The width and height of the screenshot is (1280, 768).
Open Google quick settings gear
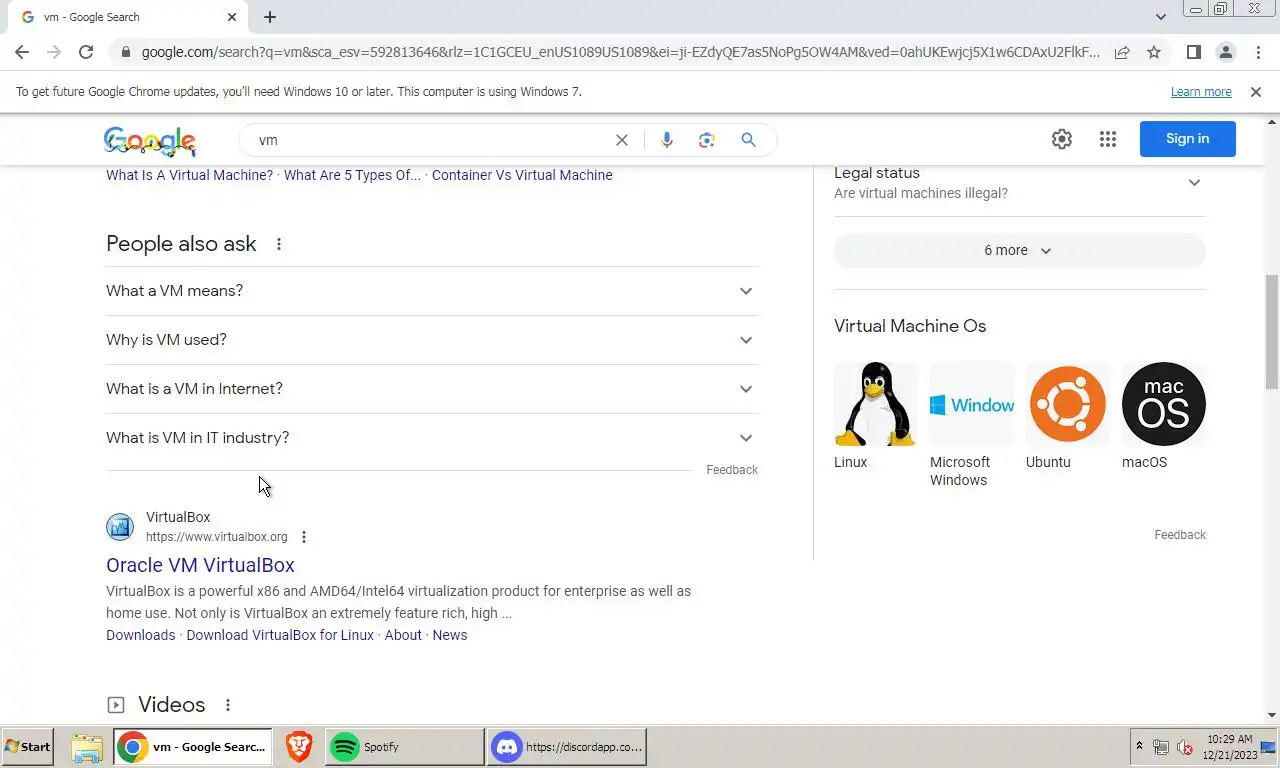[1062, 139]
